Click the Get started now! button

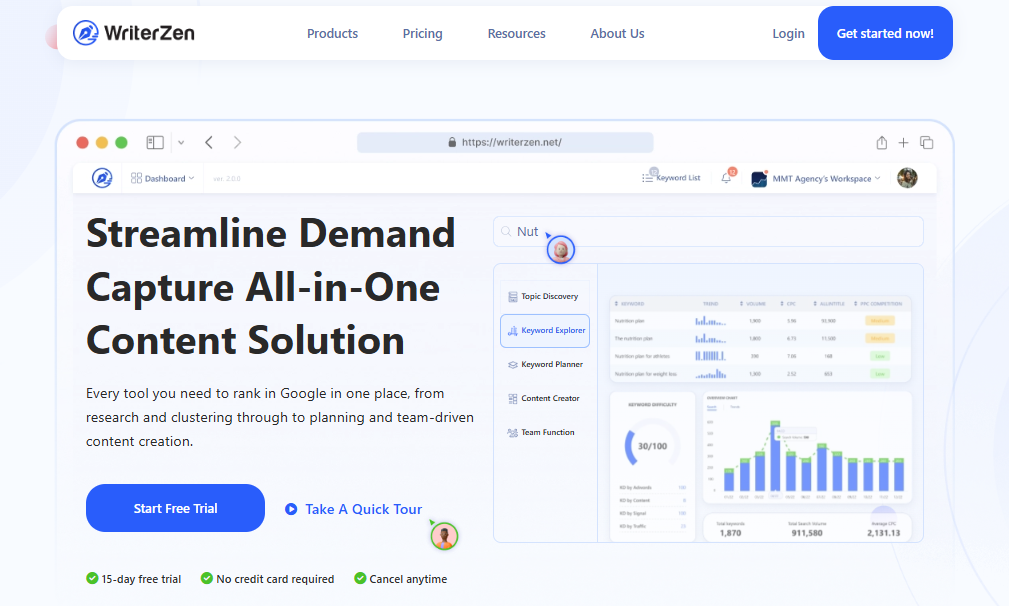point(885,33)
